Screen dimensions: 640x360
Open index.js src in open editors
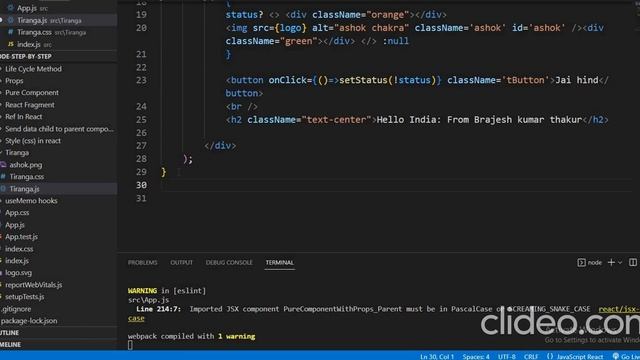(30, 44)
